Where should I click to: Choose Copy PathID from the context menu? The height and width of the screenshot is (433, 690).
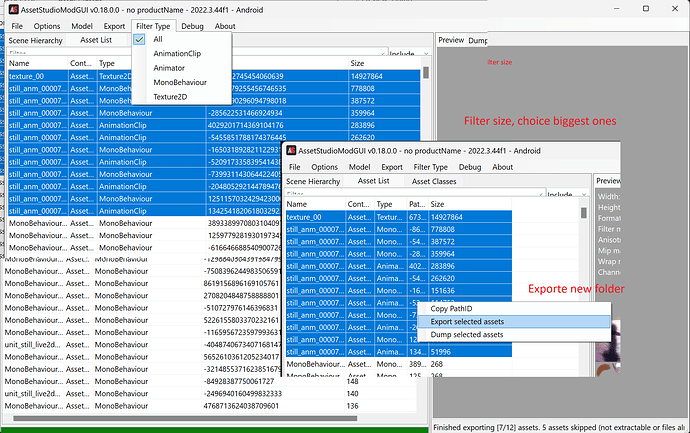point(514,308)
